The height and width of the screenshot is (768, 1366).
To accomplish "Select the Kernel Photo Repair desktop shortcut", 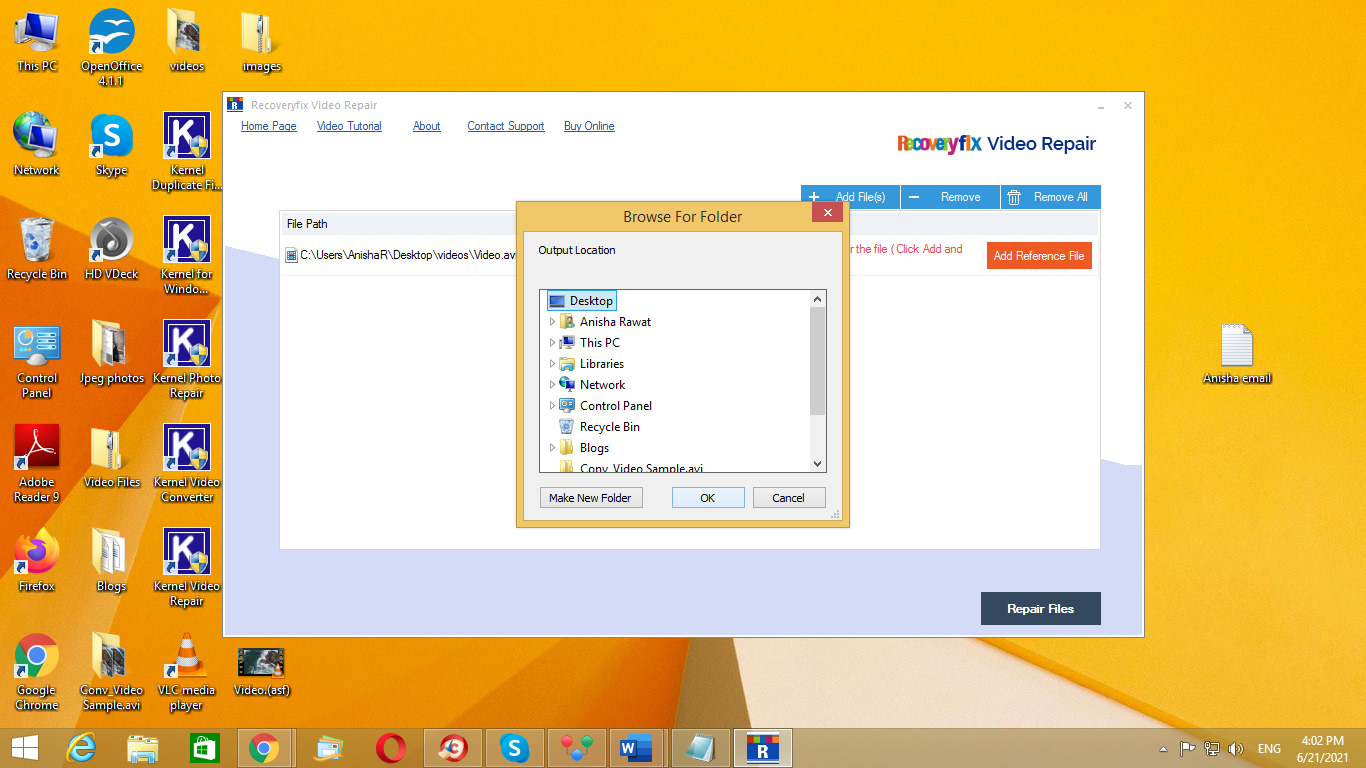I will click(x=187, y=360).
